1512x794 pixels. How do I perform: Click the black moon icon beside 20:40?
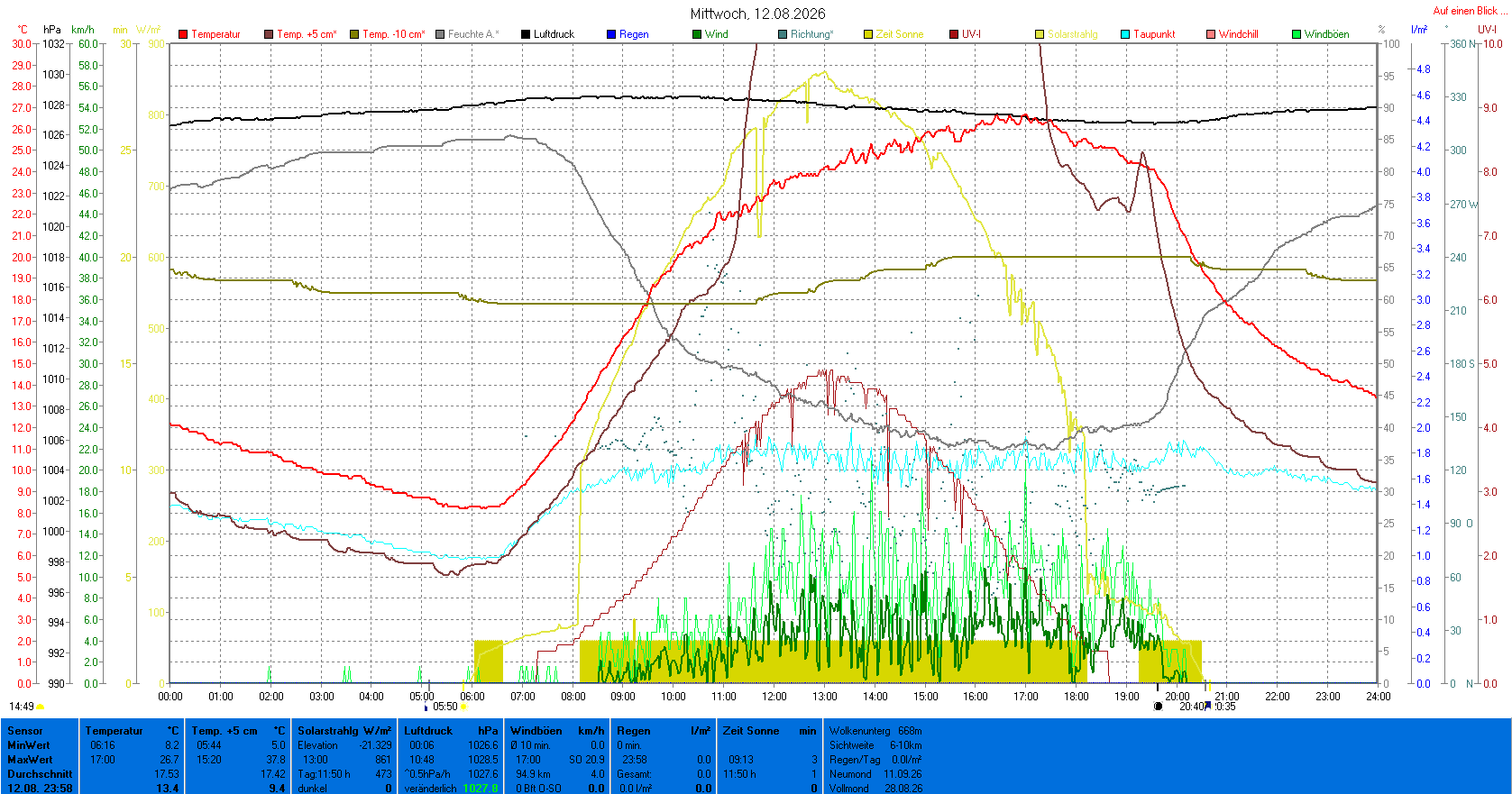click(1159, 707)
